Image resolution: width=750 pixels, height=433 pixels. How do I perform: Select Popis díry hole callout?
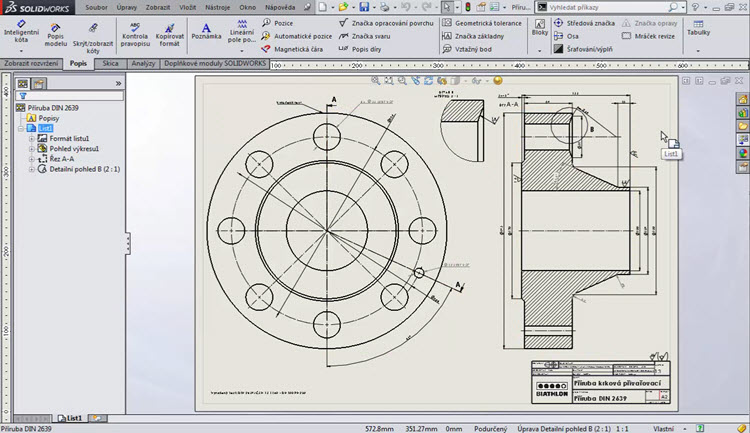coord(360,49)
